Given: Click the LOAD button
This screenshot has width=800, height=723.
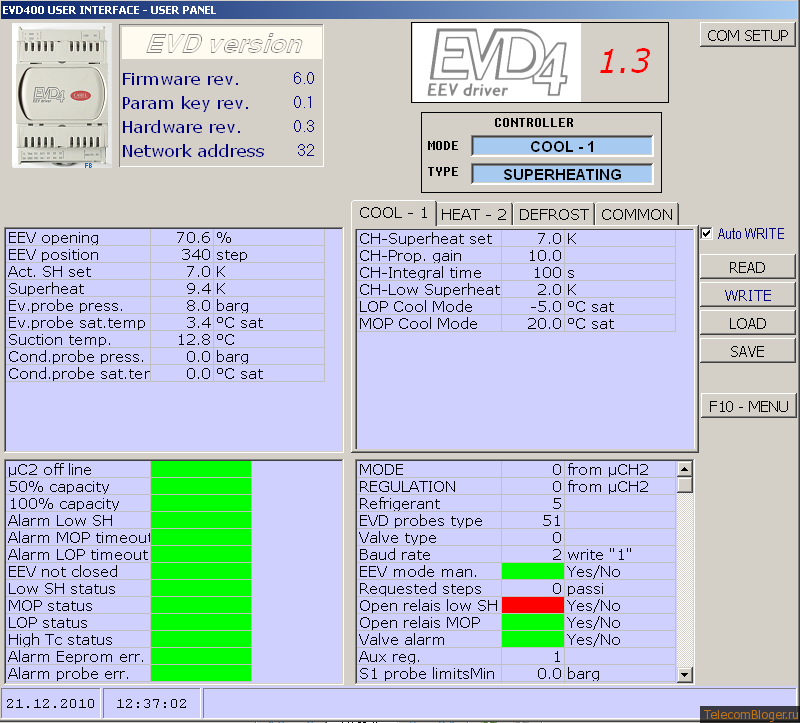Looking at the screenshot, I should (x=747, y=323).
